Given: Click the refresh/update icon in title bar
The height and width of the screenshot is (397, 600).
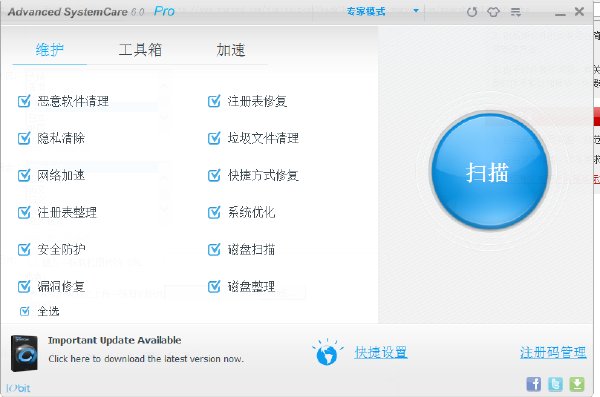Looking at the screenshot, I should pyautogui.click(x=472, y=12).
